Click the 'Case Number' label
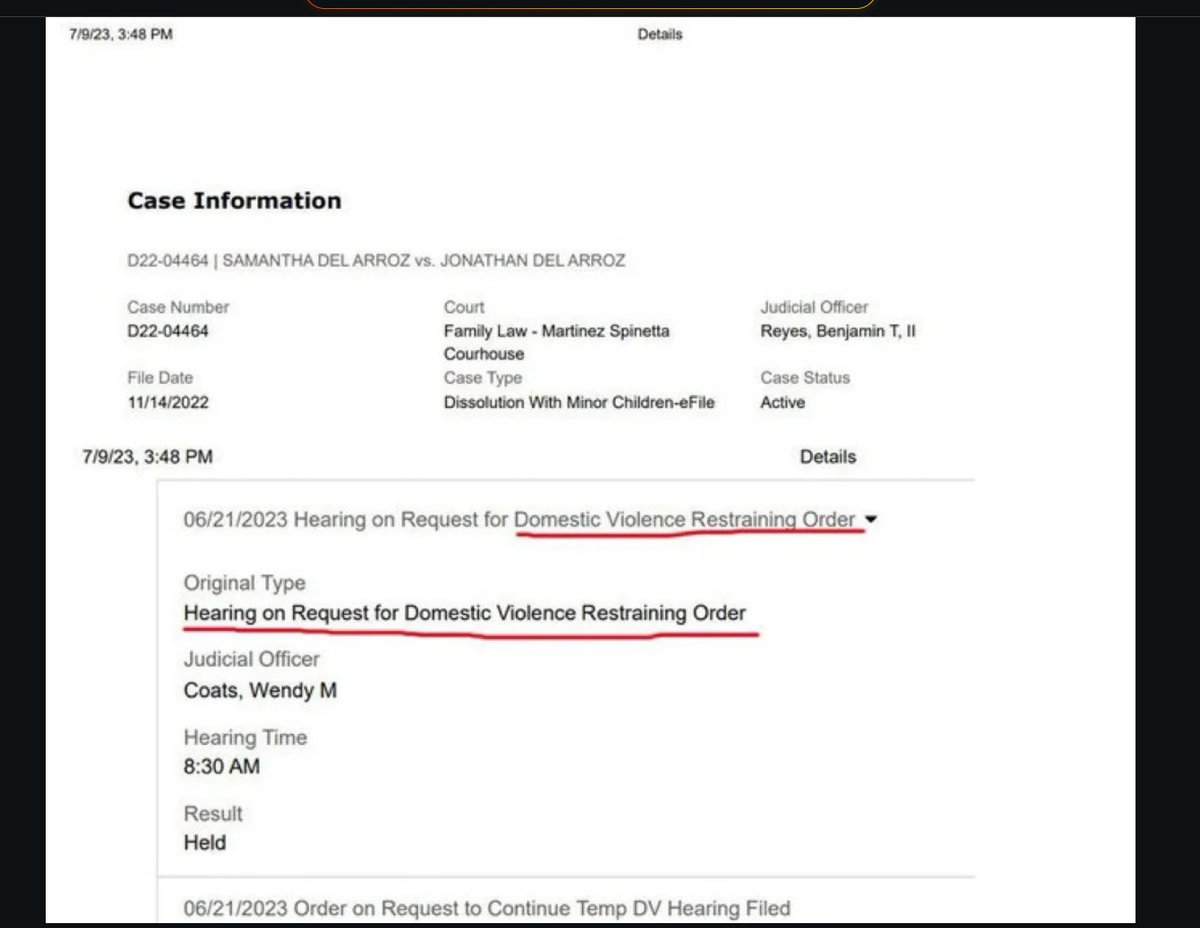This screenshot has height=928, width=1200. (178, 307)
